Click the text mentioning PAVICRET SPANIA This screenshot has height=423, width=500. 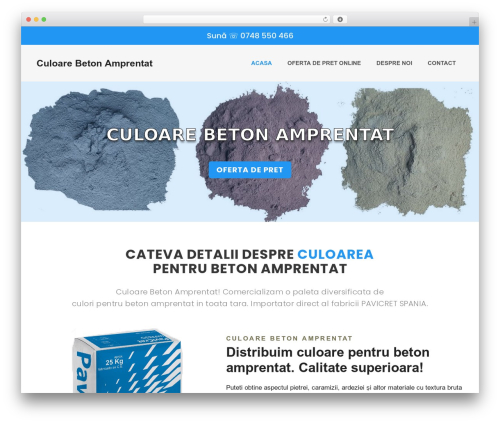[x=250, y=304]
